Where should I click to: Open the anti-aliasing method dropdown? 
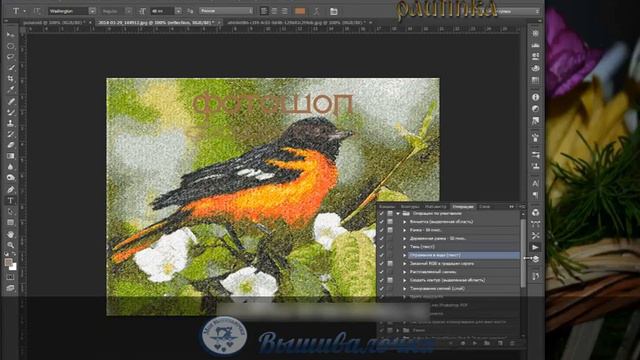pos(226,11)
